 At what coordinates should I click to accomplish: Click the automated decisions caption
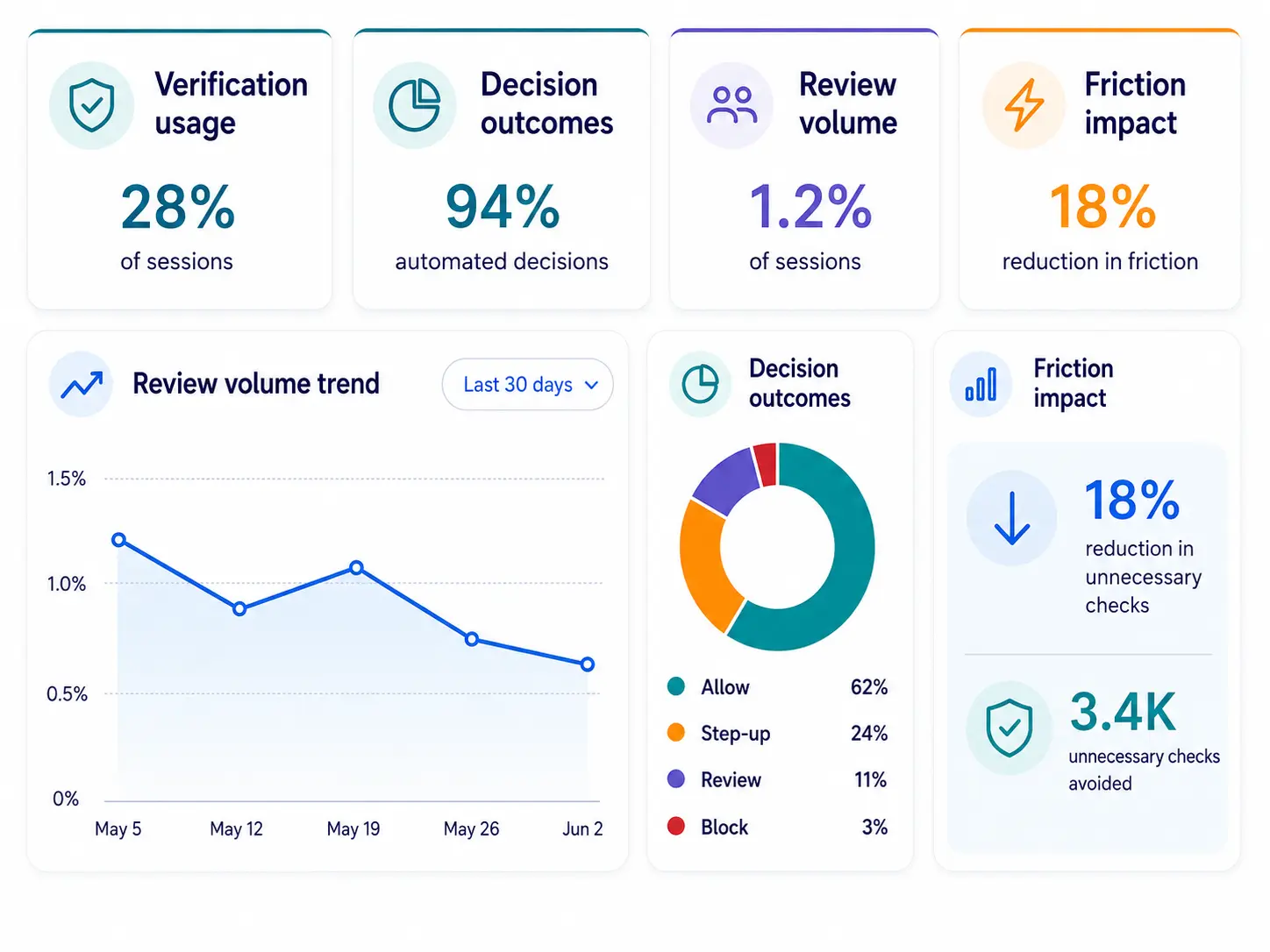point(502,261)
